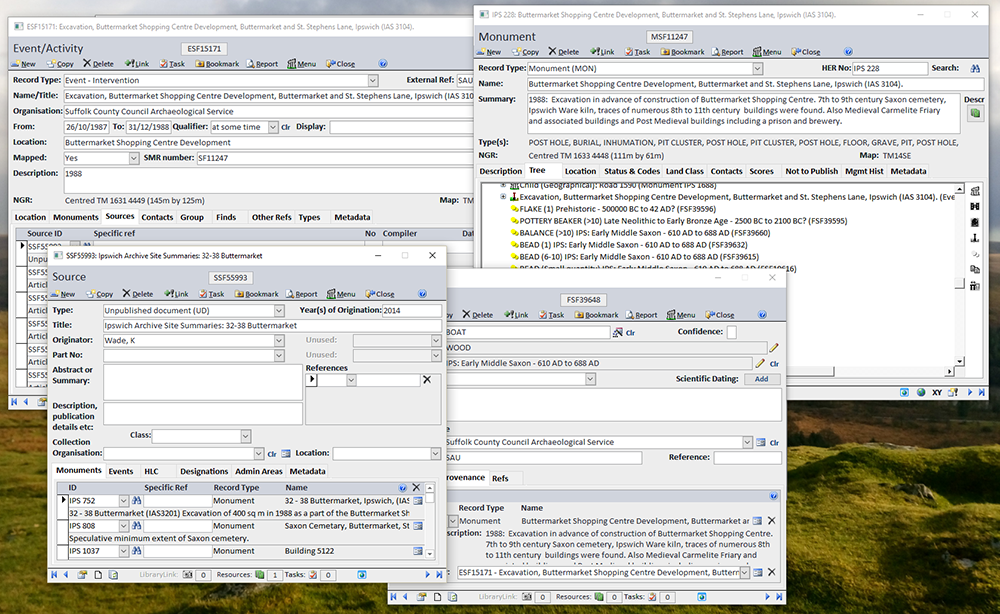
Task: Click Clr beside the Qualifier field
Action: [x=286, y=127]
